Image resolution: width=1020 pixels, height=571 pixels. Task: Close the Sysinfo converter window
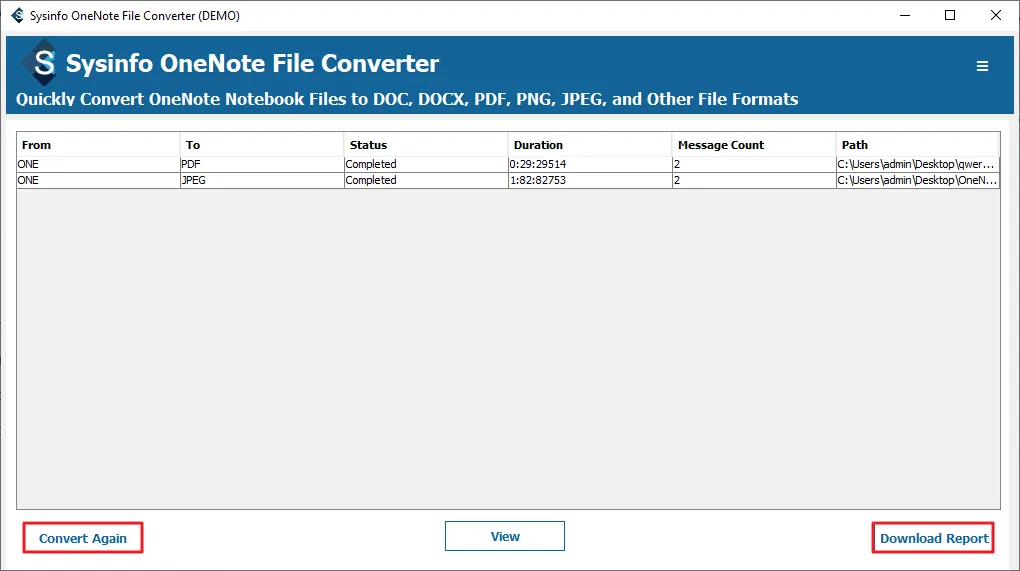[995, 15]
